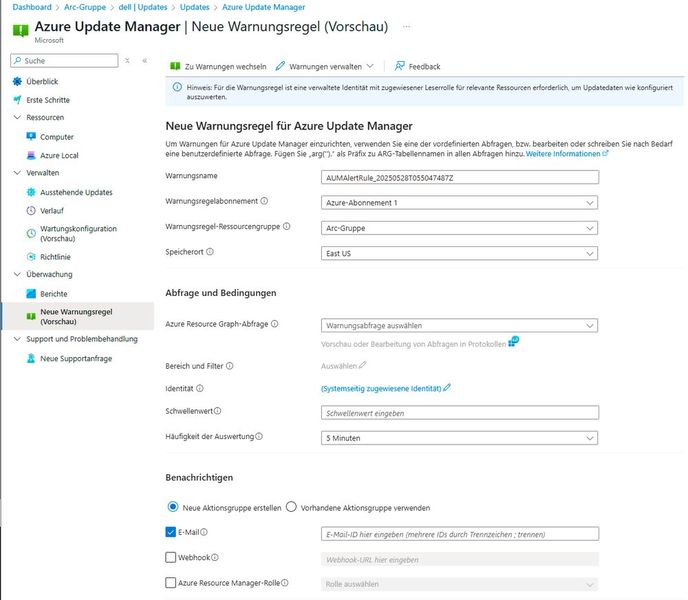Focus the E-Mail-ID input field
The height and width of the screenshot is (600, 688).
point(459,534)
